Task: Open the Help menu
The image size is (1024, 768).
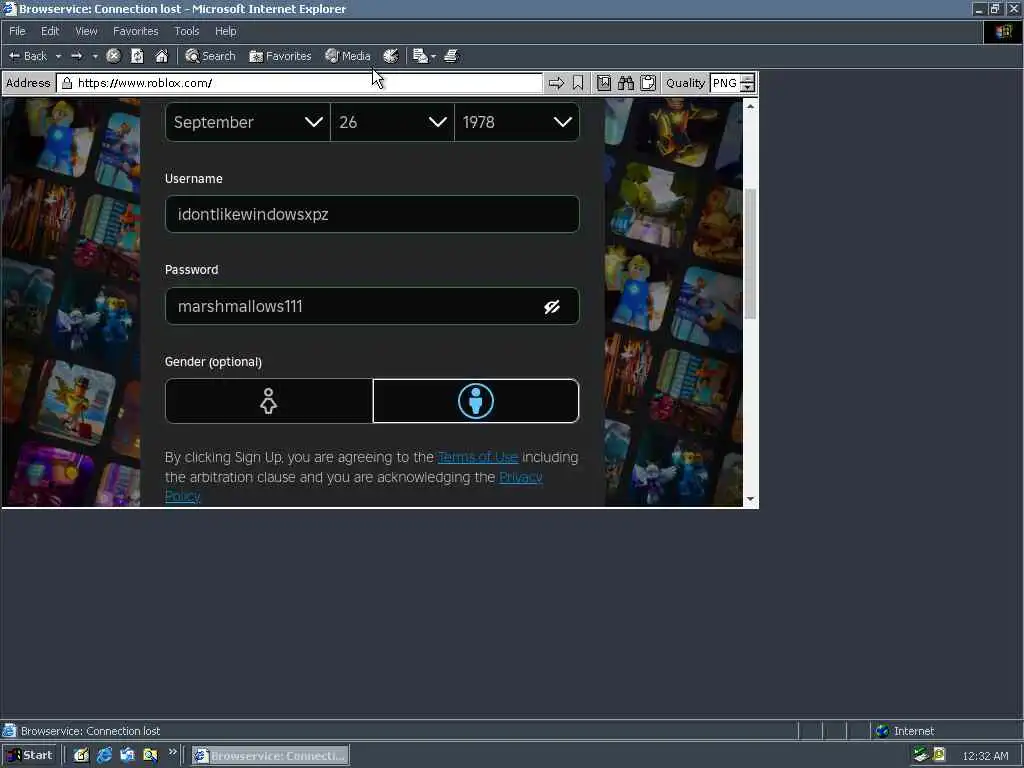Action: point(225,31)
